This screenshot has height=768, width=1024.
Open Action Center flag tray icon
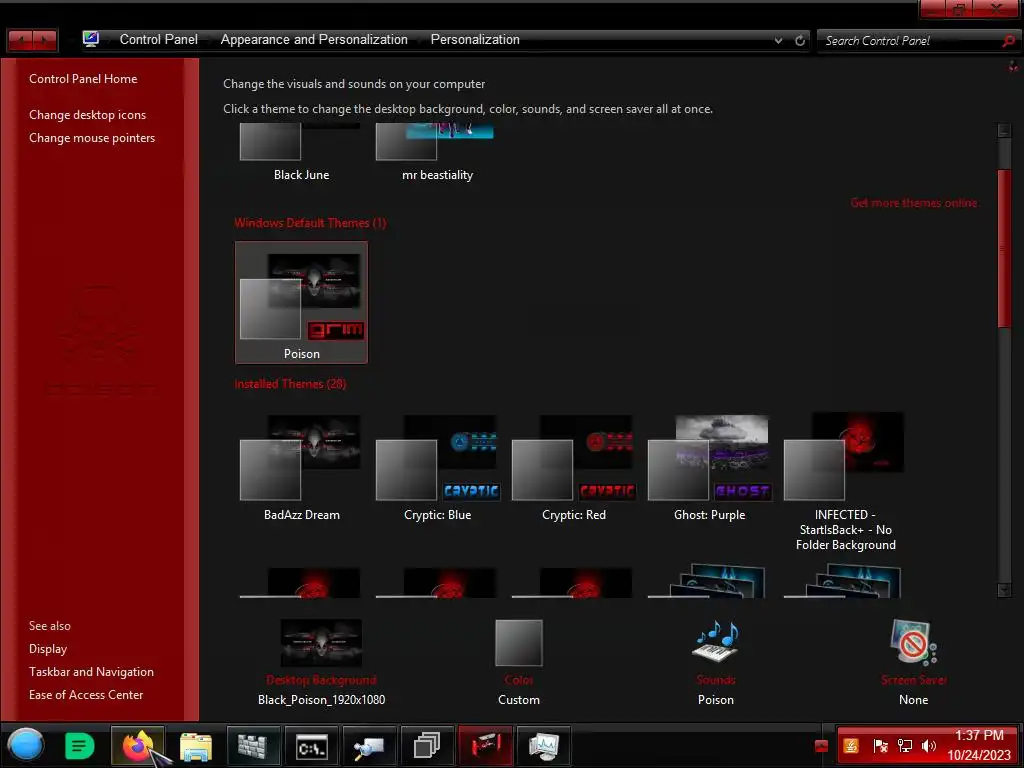[x=880, y=746]
